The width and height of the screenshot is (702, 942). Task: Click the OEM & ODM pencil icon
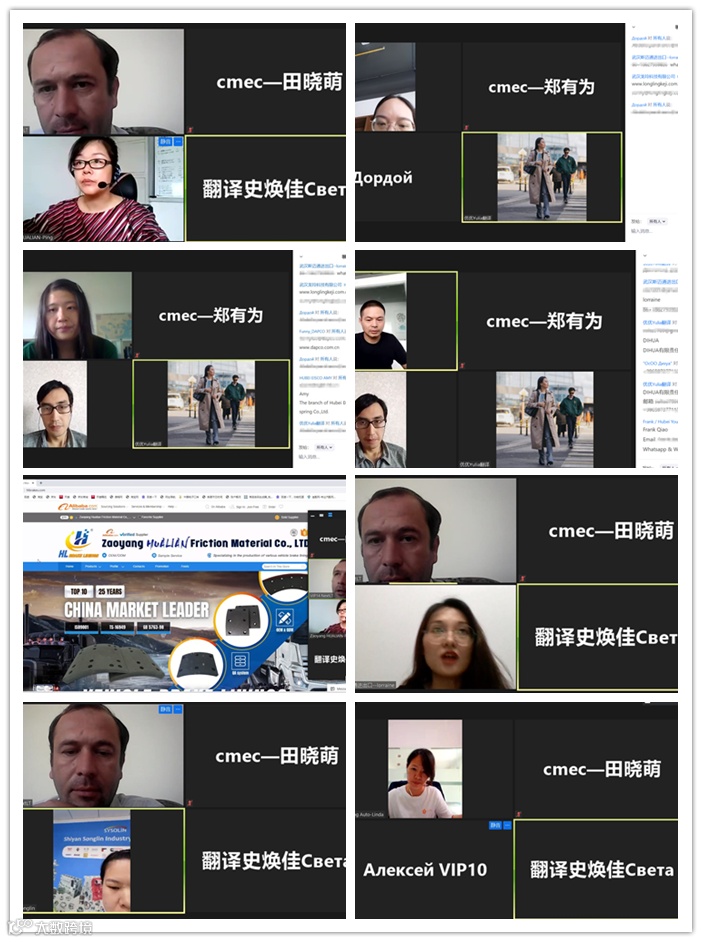coord(285,617)
